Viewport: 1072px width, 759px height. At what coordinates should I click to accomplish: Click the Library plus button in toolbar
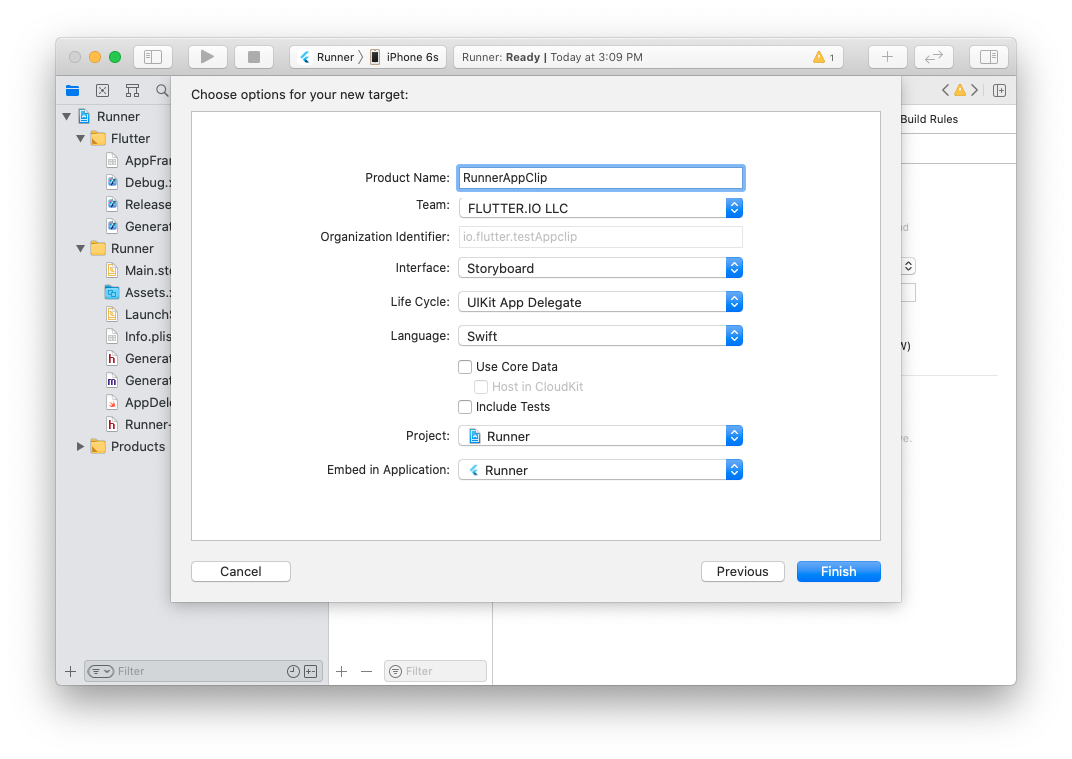click(x=887, y=57)
